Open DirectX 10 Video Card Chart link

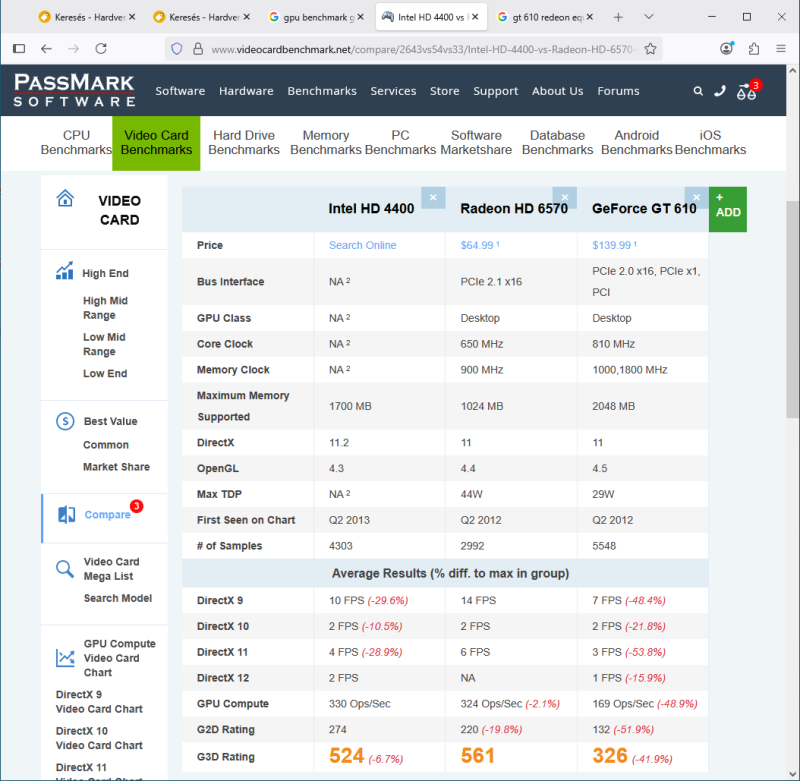pos(99,738)
